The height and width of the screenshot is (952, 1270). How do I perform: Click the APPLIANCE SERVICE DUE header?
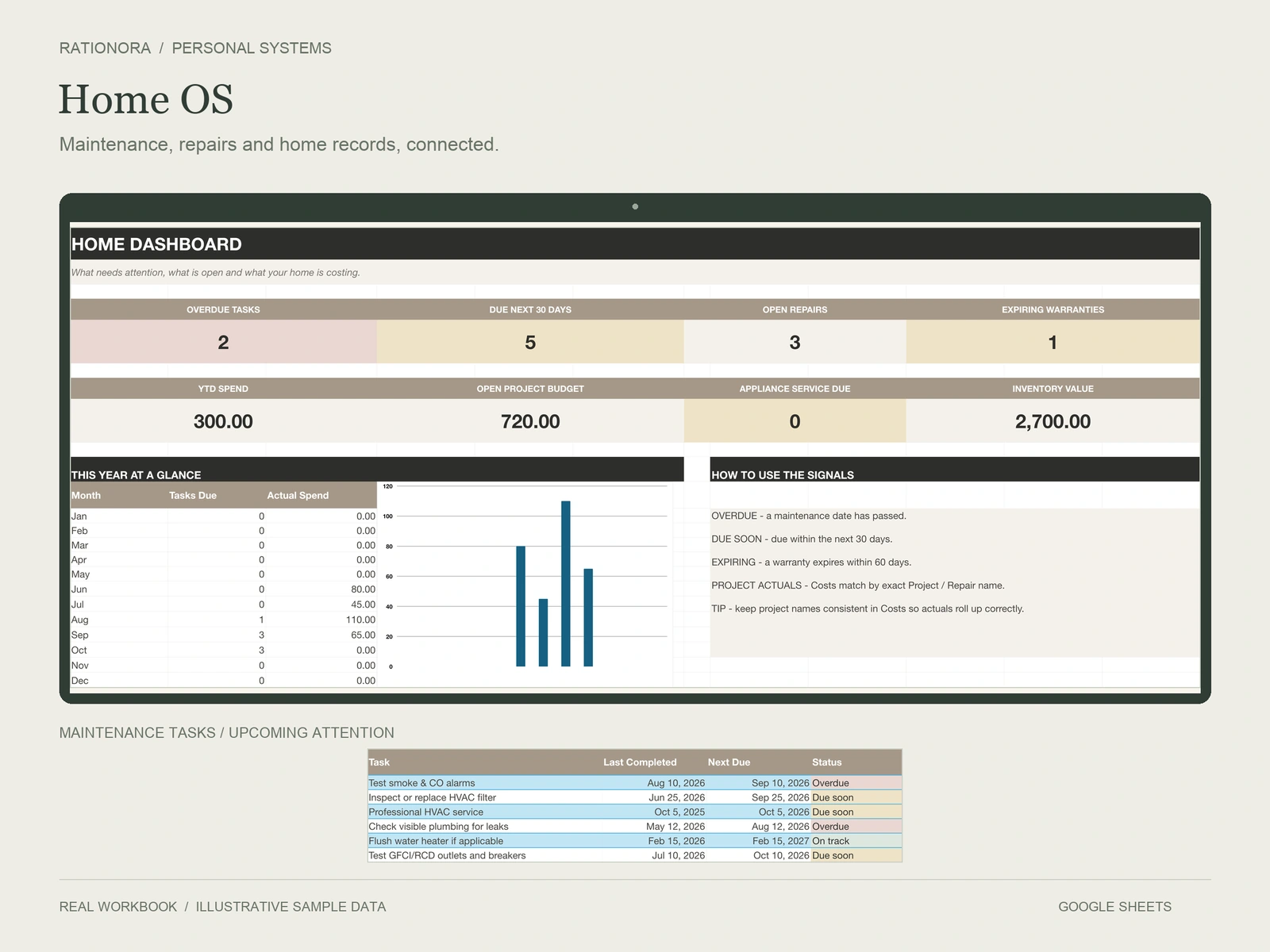pos(795,389)
